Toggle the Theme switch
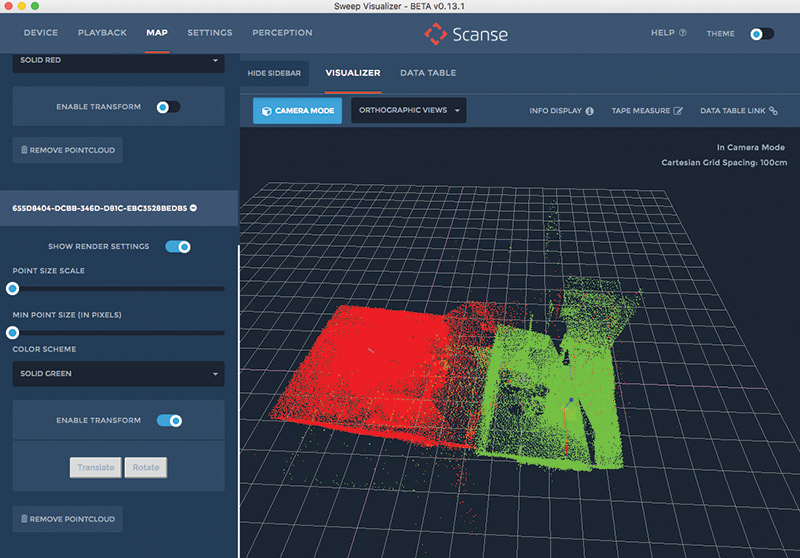Image resolution: width=800 pixels, height=558 pixels. point(762,34)
